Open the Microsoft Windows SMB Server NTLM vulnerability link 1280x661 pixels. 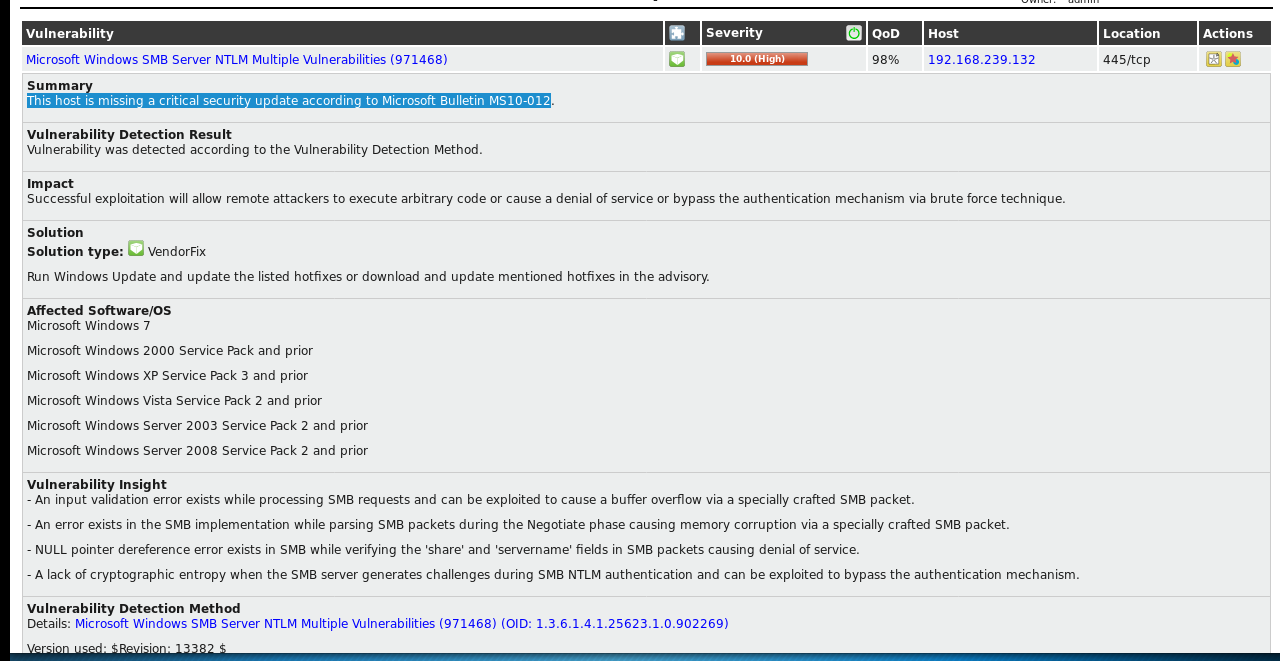click(x=237, y=60)
